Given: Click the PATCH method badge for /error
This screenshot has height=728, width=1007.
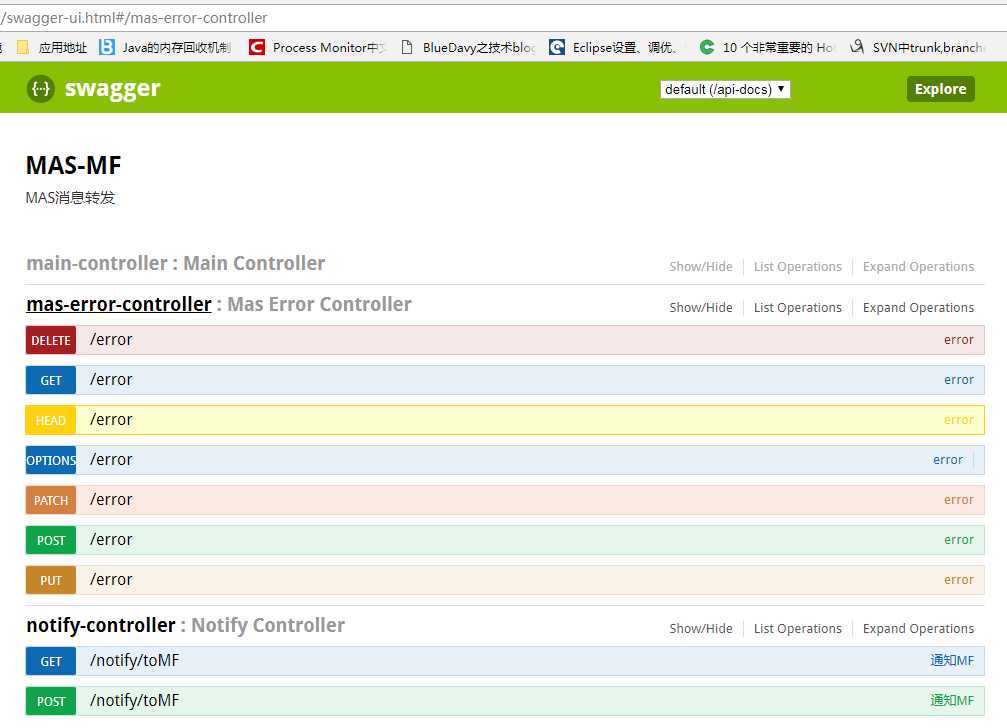Looking at the screenshot, I should 51,500.
